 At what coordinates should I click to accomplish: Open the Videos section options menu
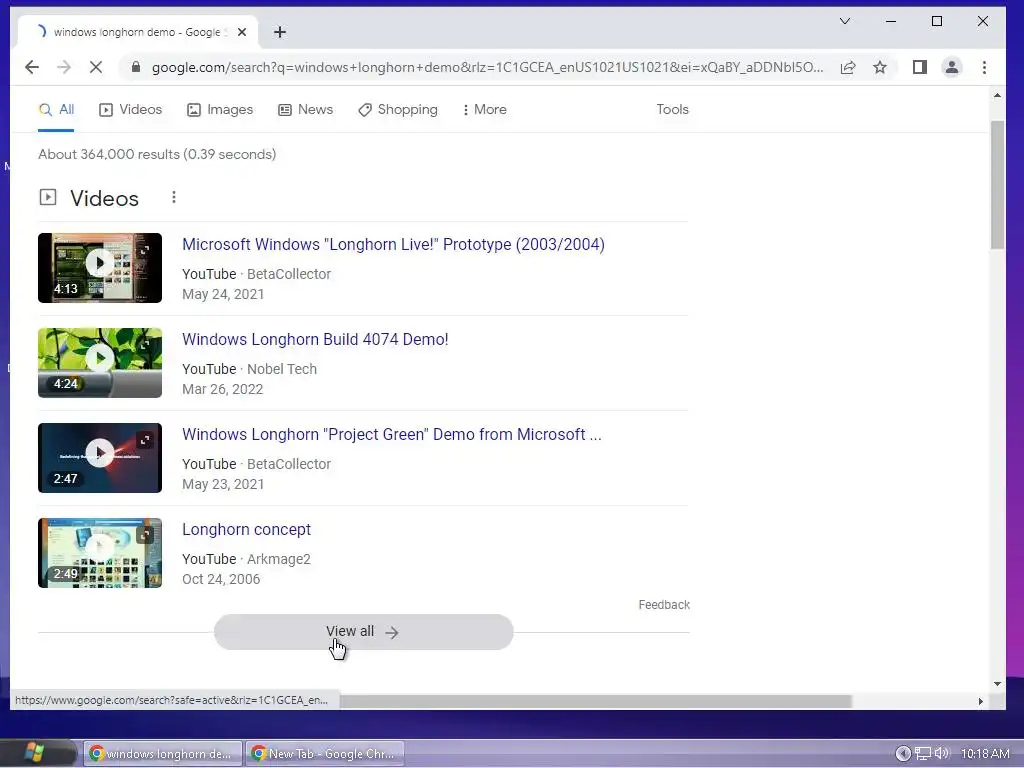[174, 197]
